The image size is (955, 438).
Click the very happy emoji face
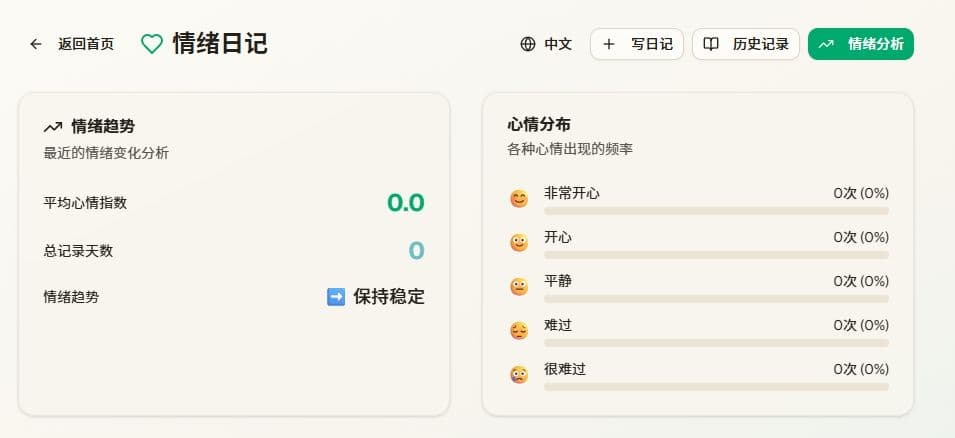(x=518, y=199)
